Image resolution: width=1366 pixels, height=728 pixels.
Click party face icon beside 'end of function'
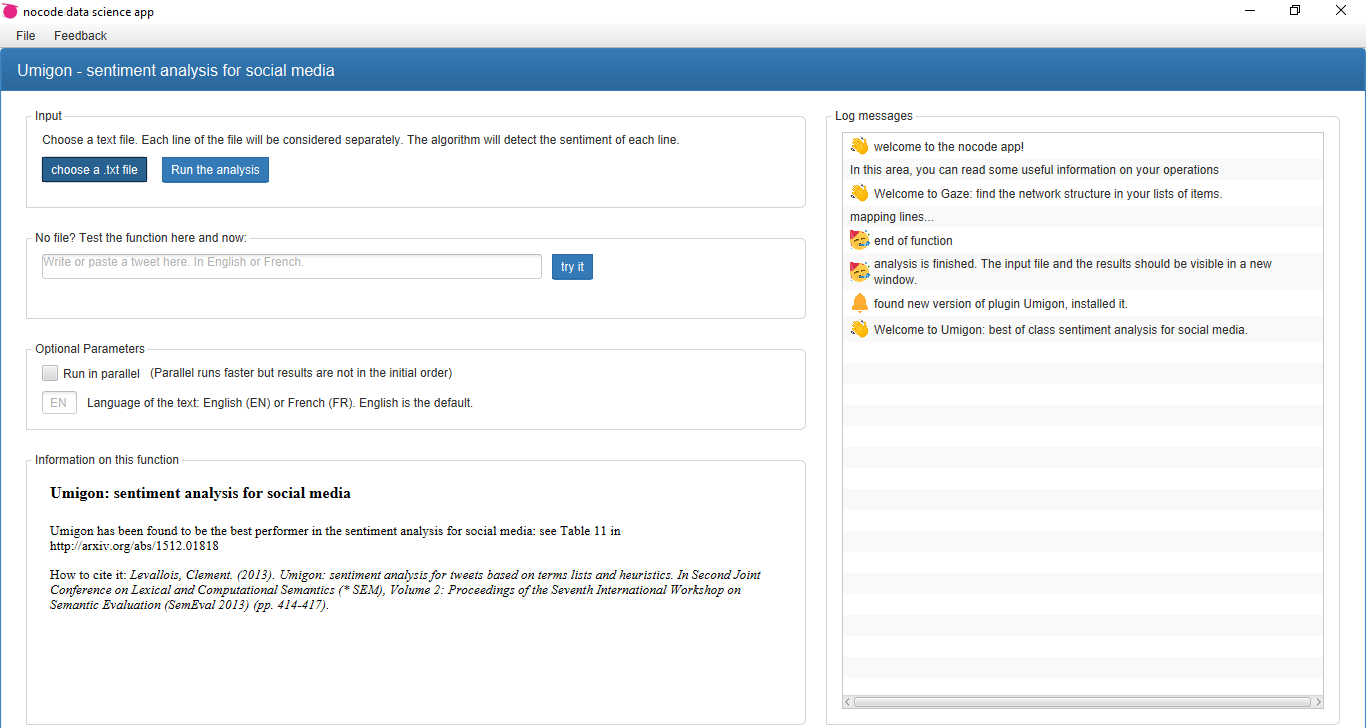point(859,240)
